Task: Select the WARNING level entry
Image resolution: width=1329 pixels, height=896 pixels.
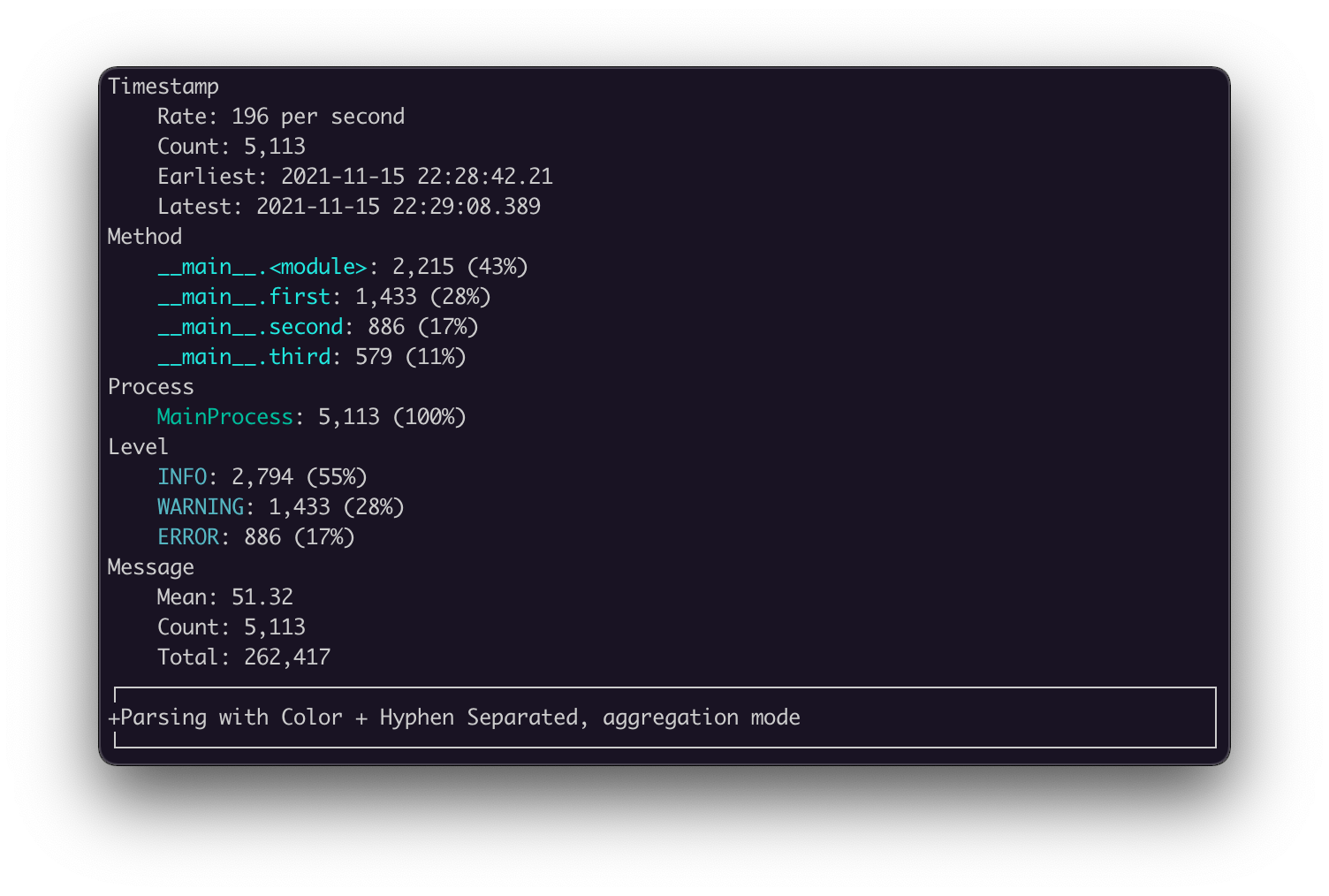Action: [x=201, y=507]
